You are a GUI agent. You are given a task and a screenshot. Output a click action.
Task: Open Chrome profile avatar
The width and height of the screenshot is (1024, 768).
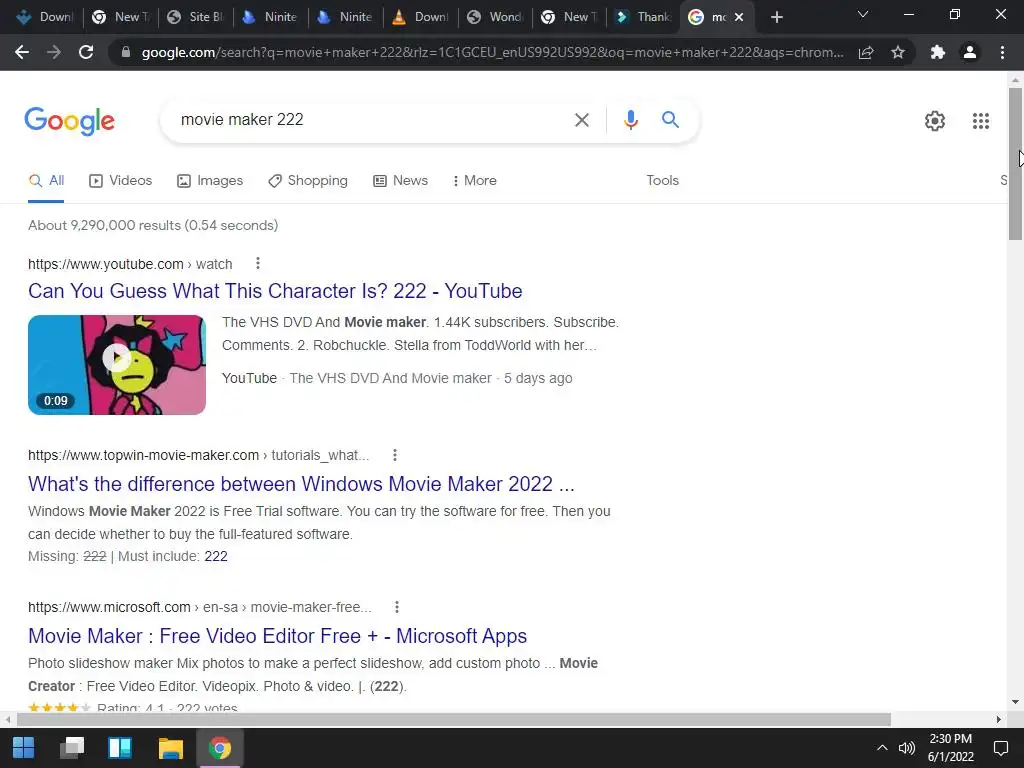tap(970, 52)
